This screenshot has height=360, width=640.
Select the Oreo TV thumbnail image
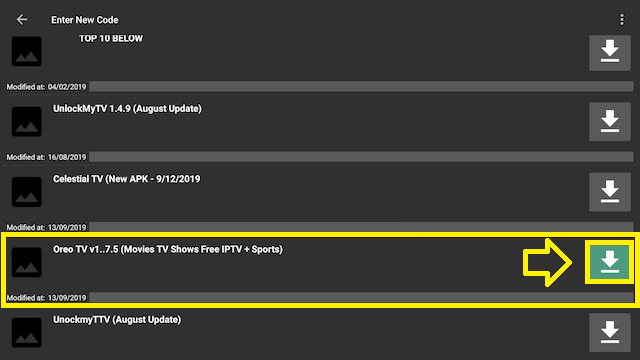click(x=27, y=262)
